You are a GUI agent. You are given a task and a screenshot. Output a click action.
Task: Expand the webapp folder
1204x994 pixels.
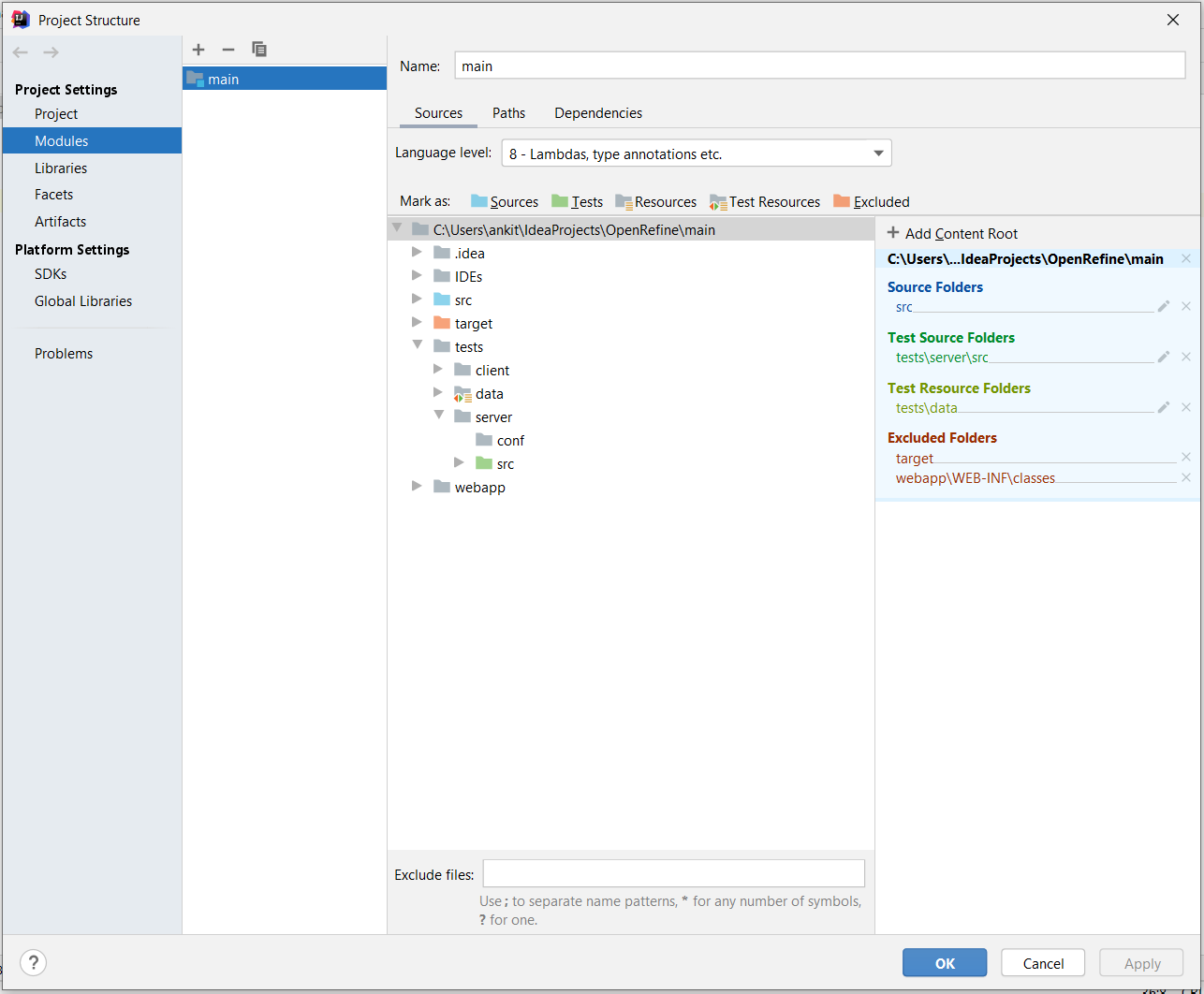click(x=417, y=486)
